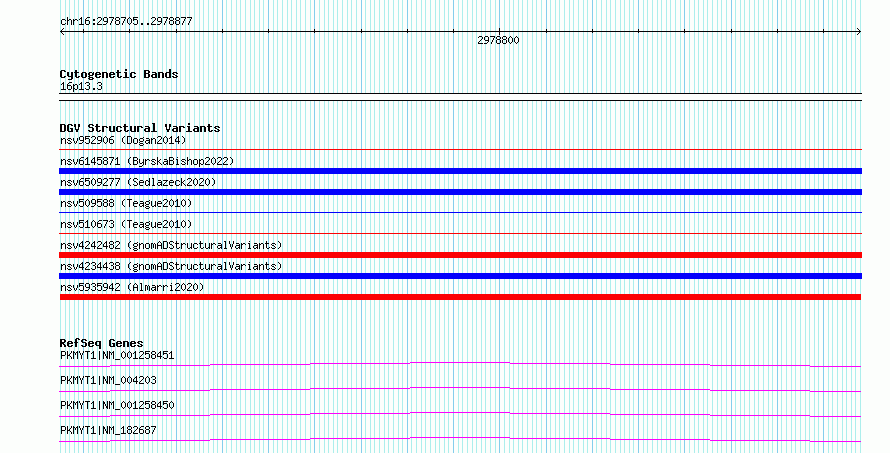
Task: Click the blue bar for nsv6509277
Action: (x=460, y=192)
